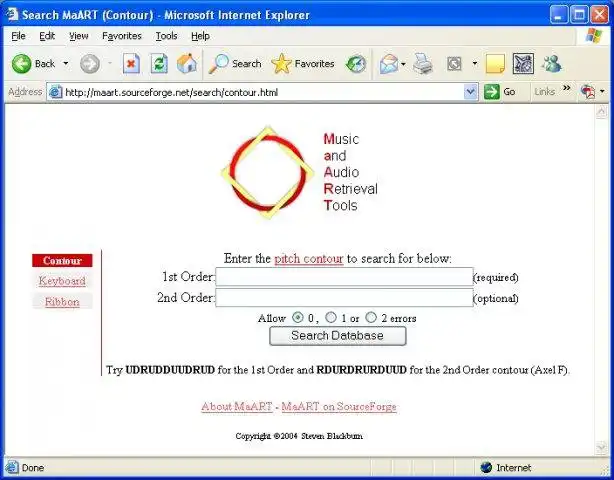Select the 1 error radio button
614x480 pixels.
pos(331,318)
